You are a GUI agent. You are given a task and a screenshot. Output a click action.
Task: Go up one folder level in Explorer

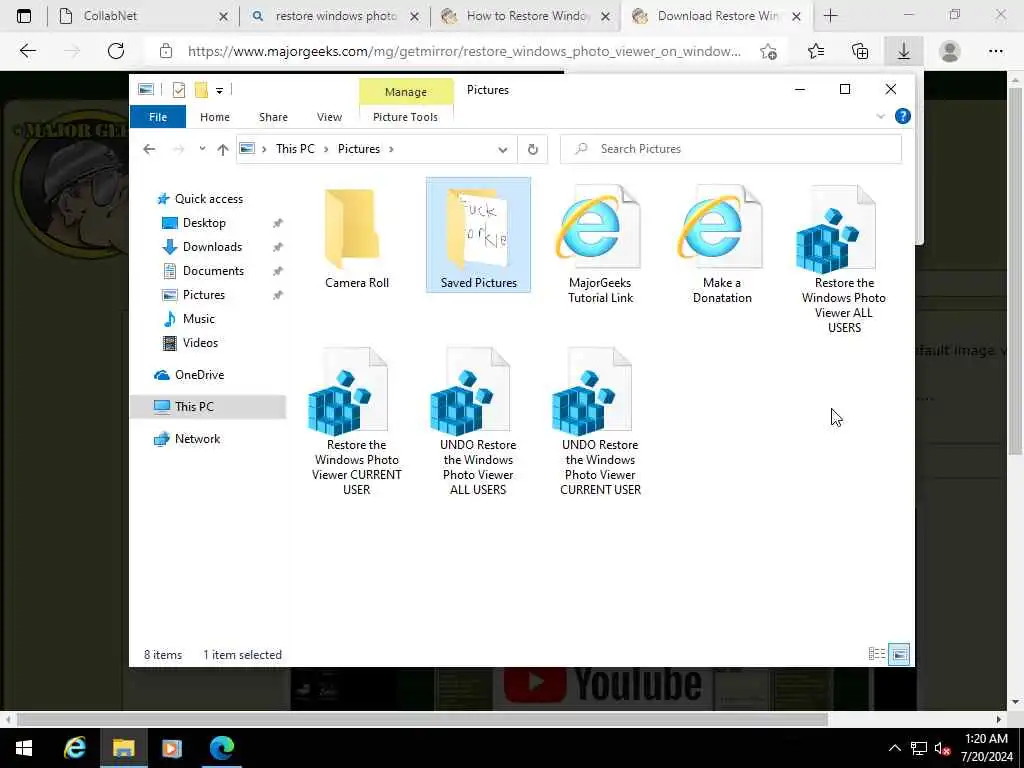(x=223, y=150)
